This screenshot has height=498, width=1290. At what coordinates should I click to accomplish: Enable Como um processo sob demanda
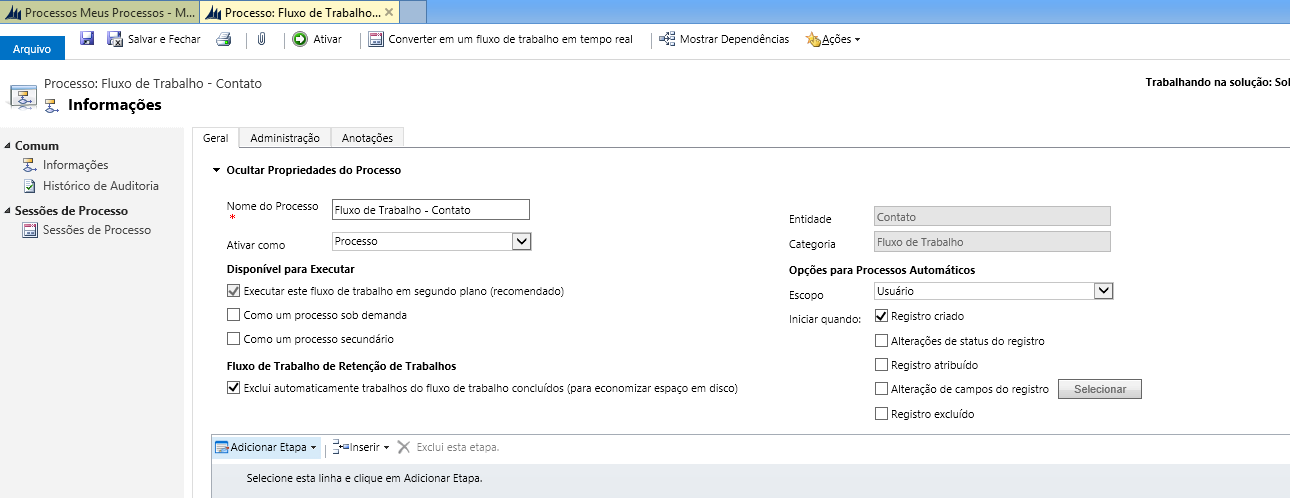click(x=234, y=315)
